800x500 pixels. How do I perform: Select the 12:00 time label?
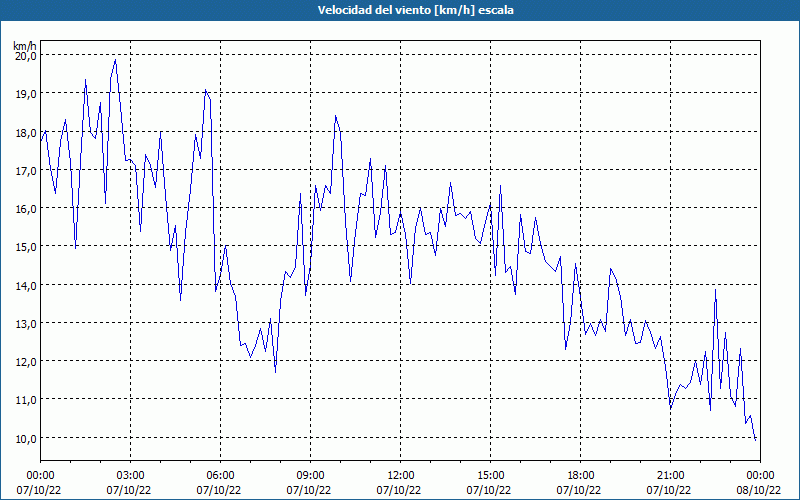401,476
